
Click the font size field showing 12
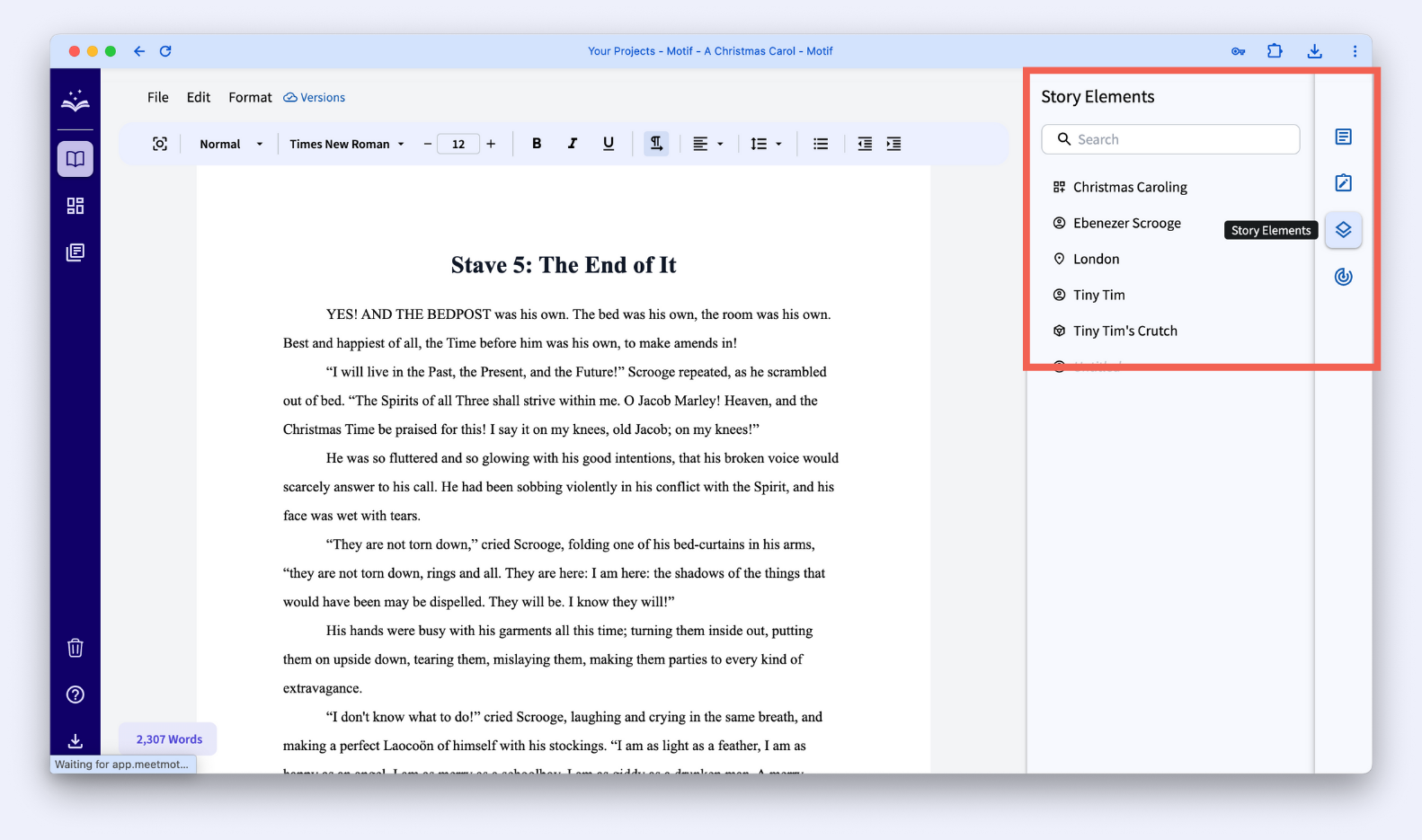click(x=458, y=144)
